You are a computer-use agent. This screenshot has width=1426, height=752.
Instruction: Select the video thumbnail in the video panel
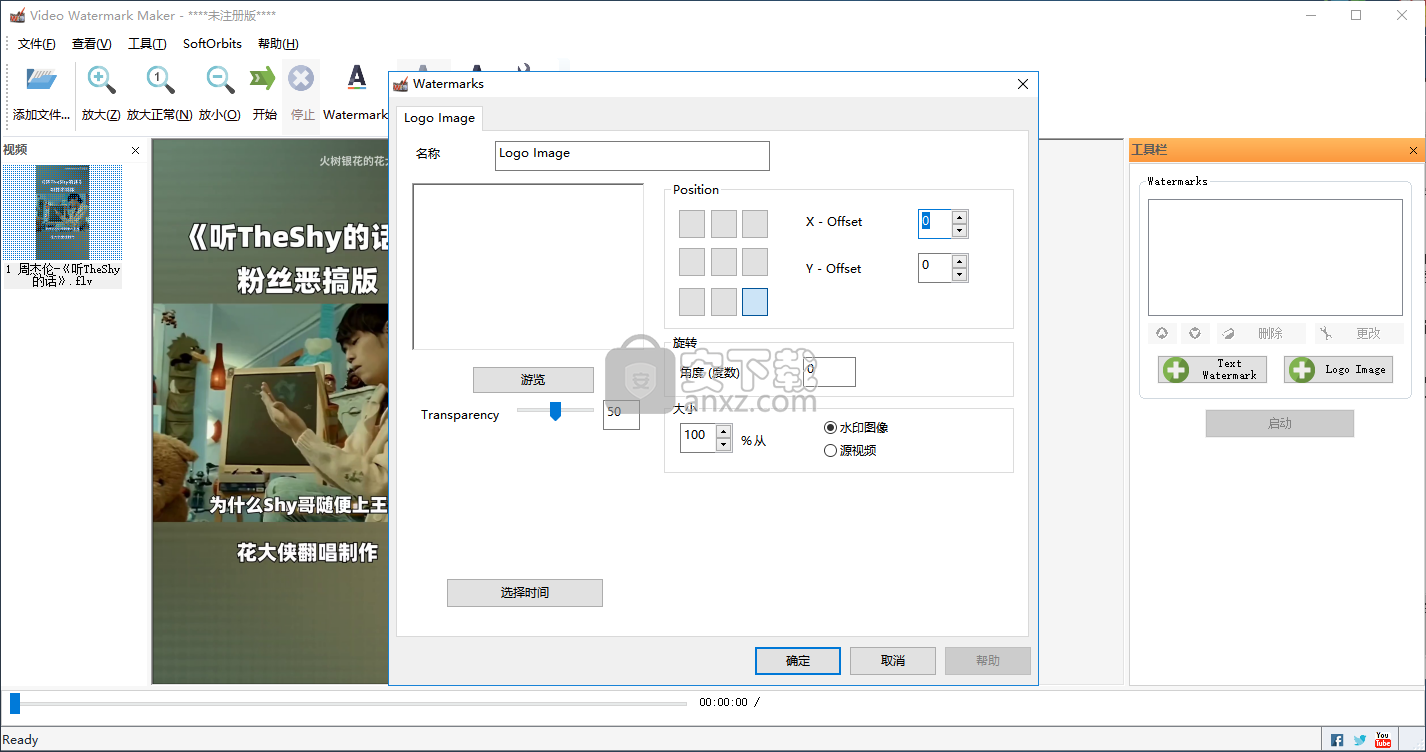(62, 213)
